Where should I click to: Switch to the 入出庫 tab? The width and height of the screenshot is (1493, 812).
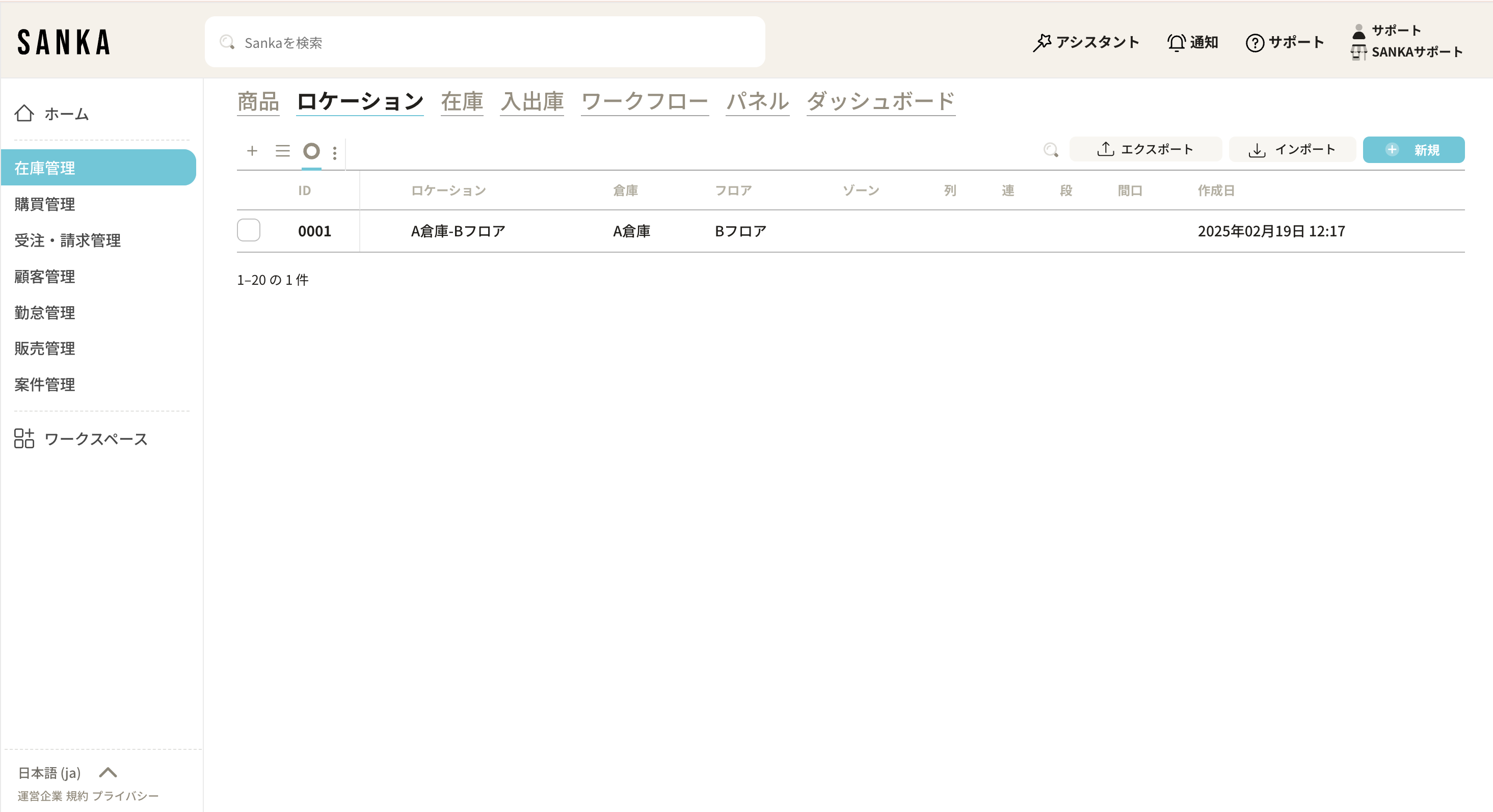click(x=531, y=102)
